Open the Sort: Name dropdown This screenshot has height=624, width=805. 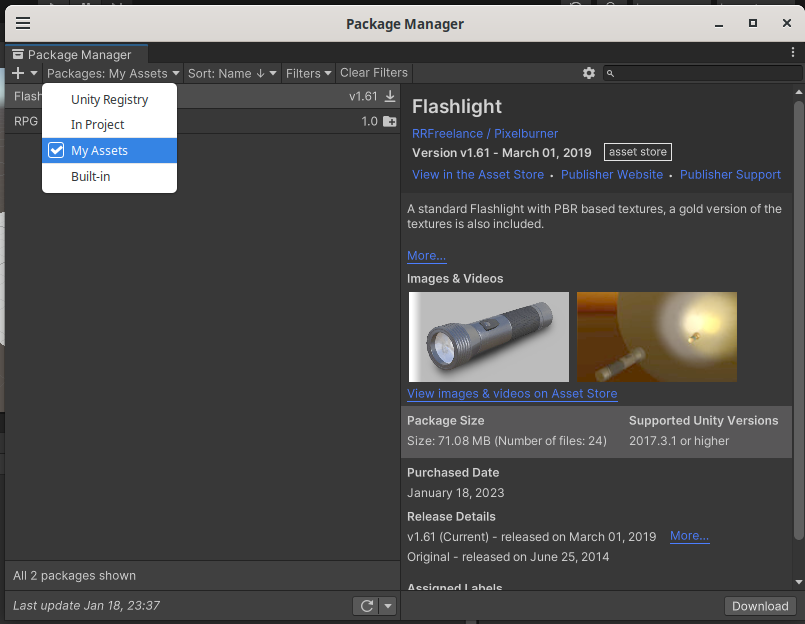(x=232, y=73)
